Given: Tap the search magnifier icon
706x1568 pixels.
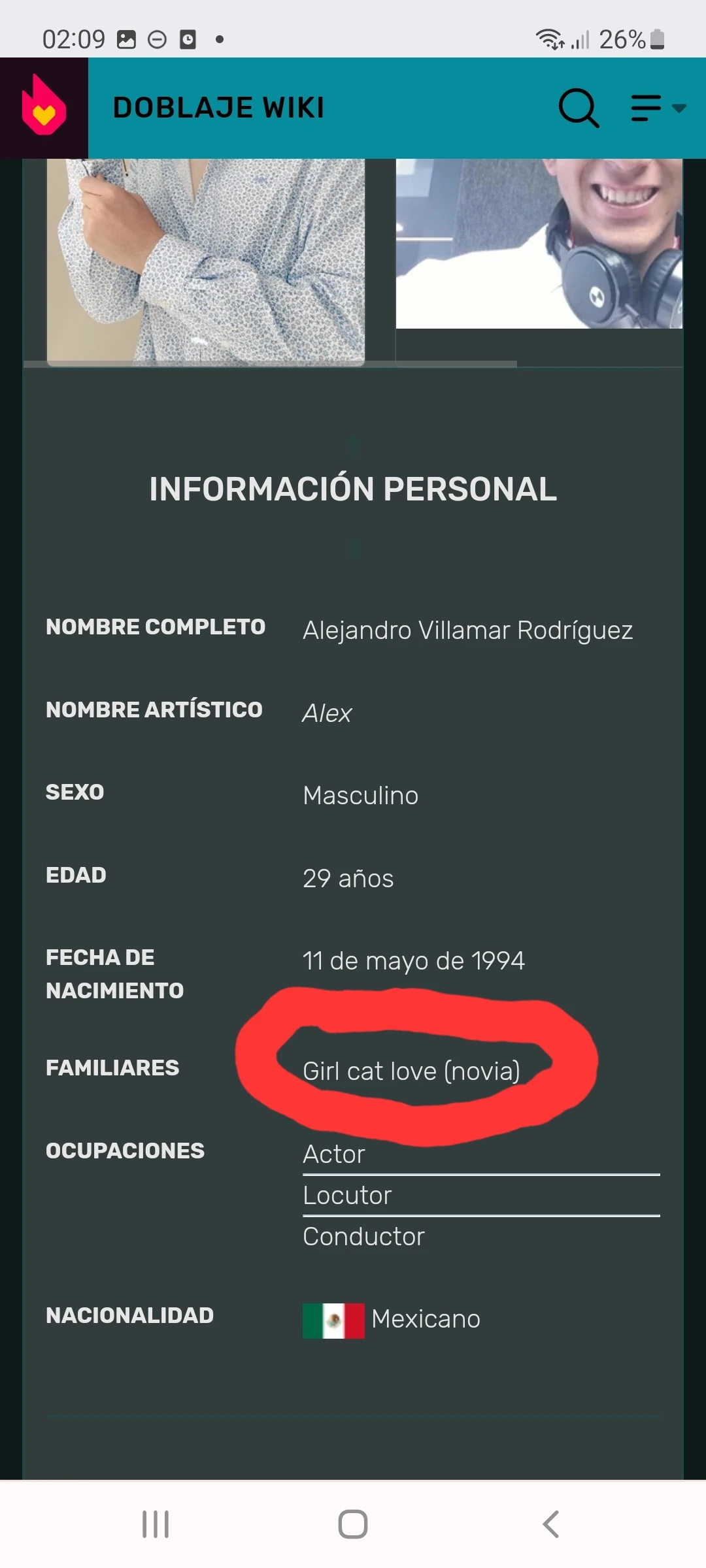Looking at the screenshot, I should coord(578,108).
